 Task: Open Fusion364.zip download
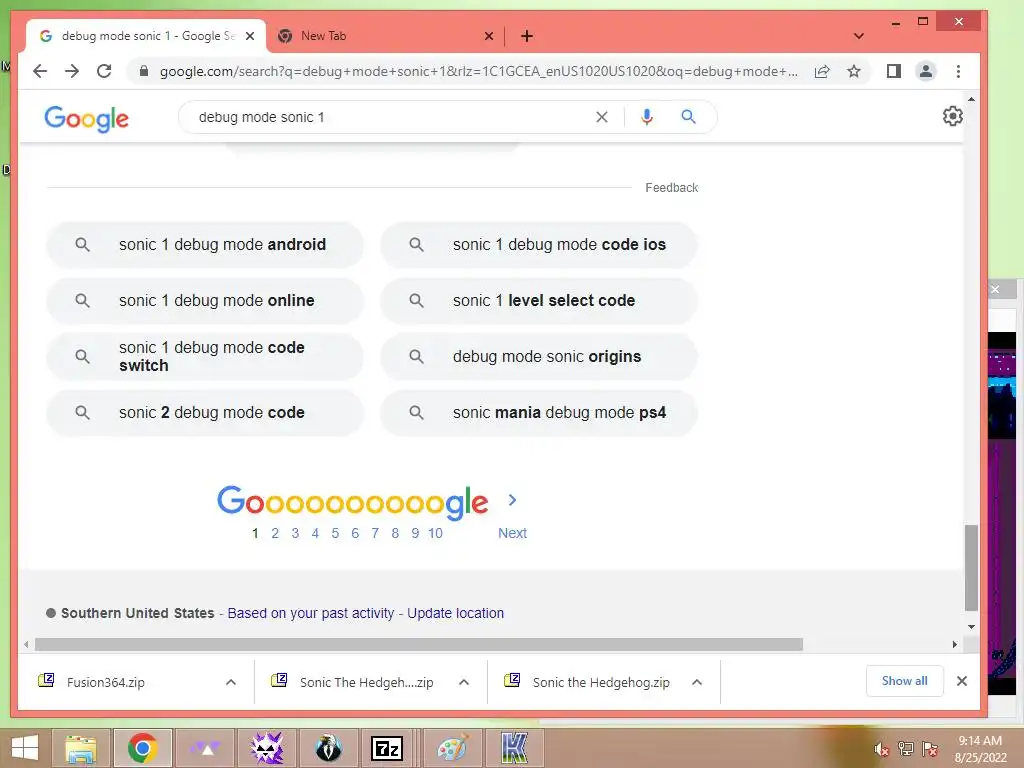(105, 682)
